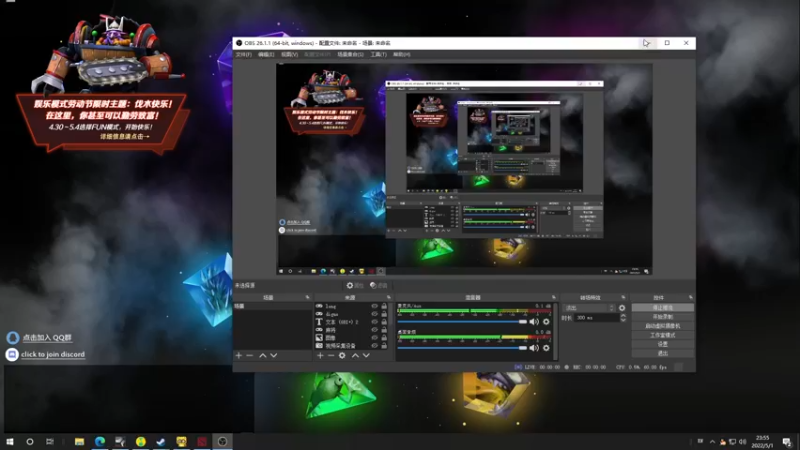
Task: Lock the digua source
Action: [x=384, y=314]
